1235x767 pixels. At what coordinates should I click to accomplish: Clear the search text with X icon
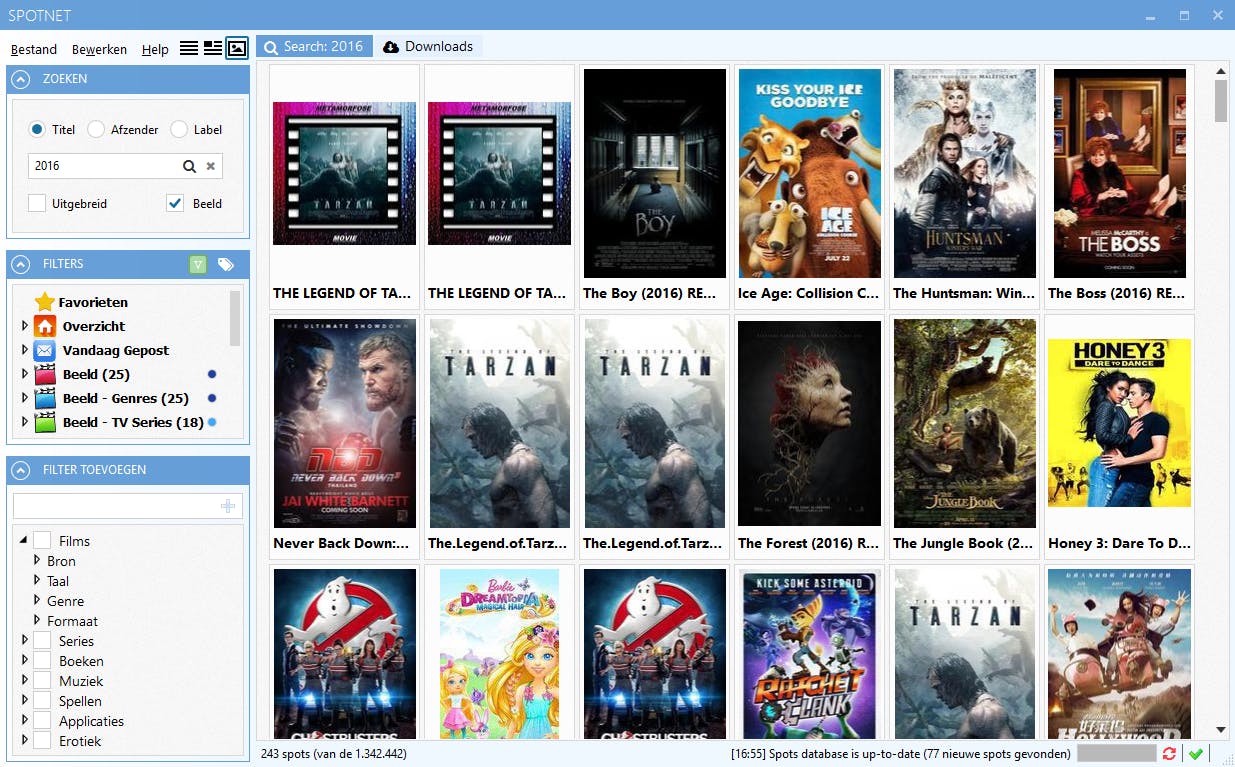click(x=211, y=166)
